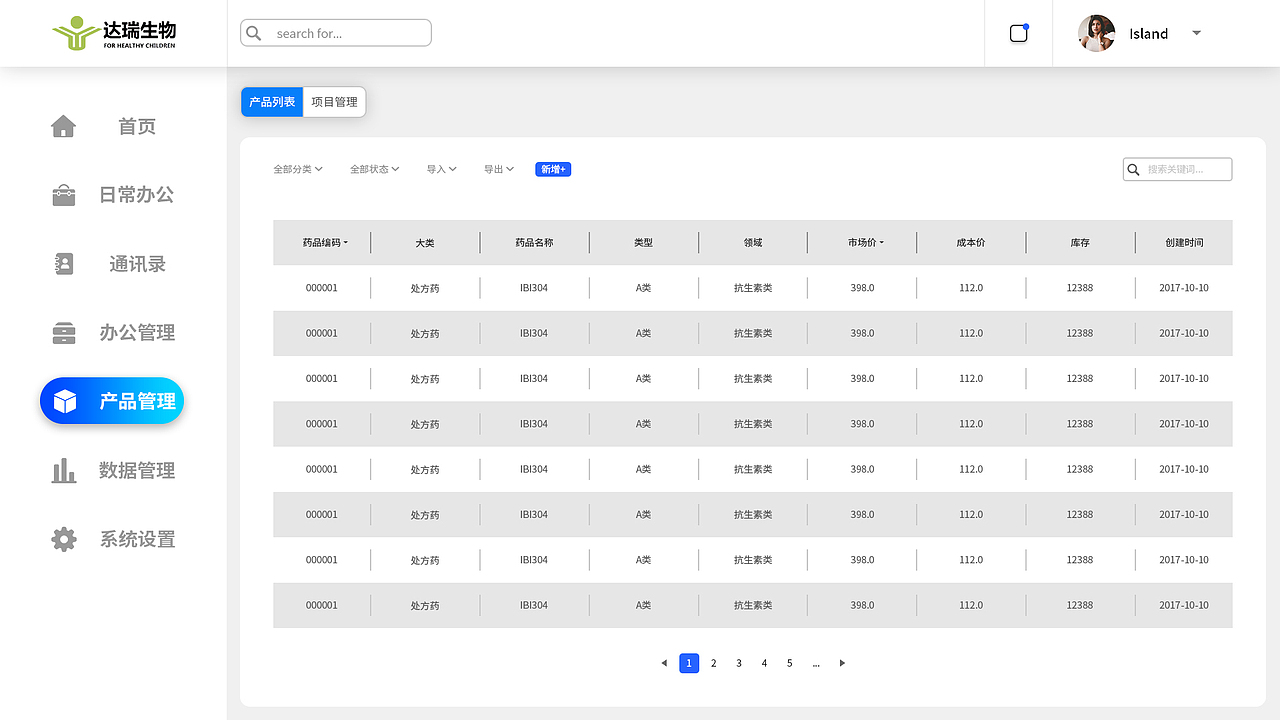Viewport: 1280px width, 720px height.
Task: Expand the 全部状态 dropdown
Action: [x=375, y=169]
